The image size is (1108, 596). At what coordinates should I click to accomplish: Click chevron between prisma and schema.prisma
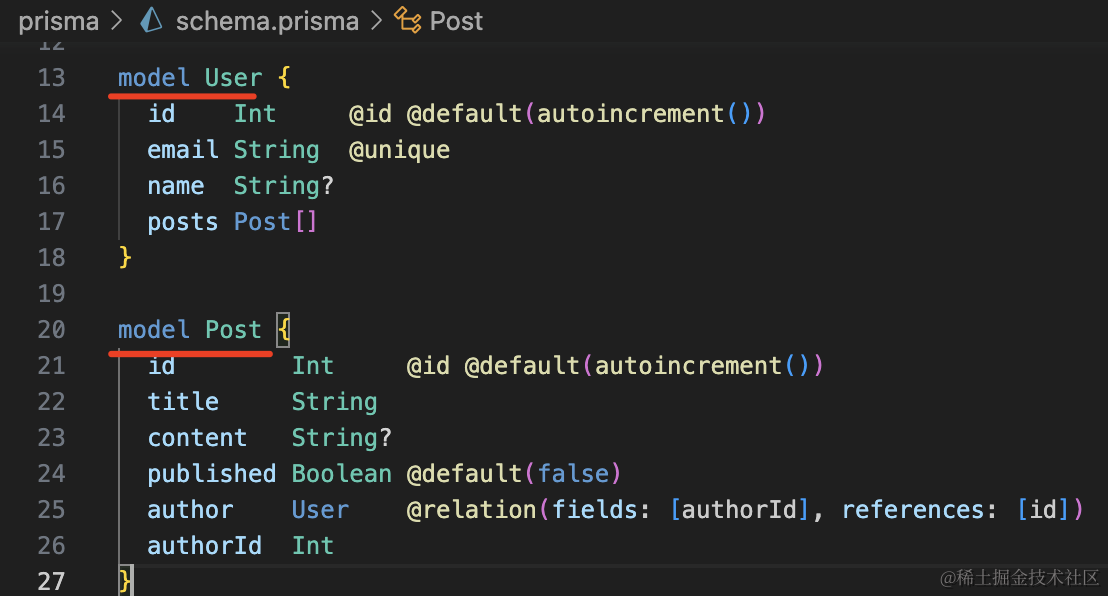click(x=119, y=21)
